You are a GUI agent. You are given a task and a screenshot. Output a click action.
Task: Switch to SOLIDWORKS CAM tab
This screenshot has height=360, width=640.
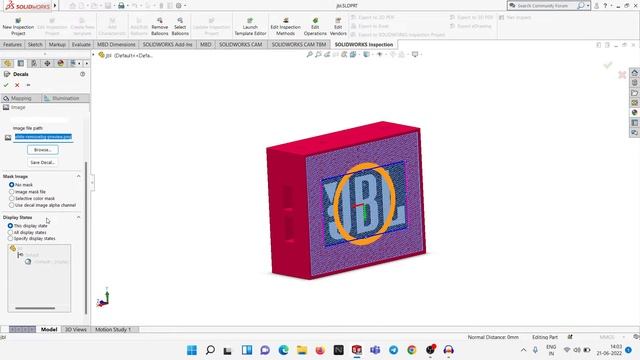pyautogui.click(x=240, y=44)
